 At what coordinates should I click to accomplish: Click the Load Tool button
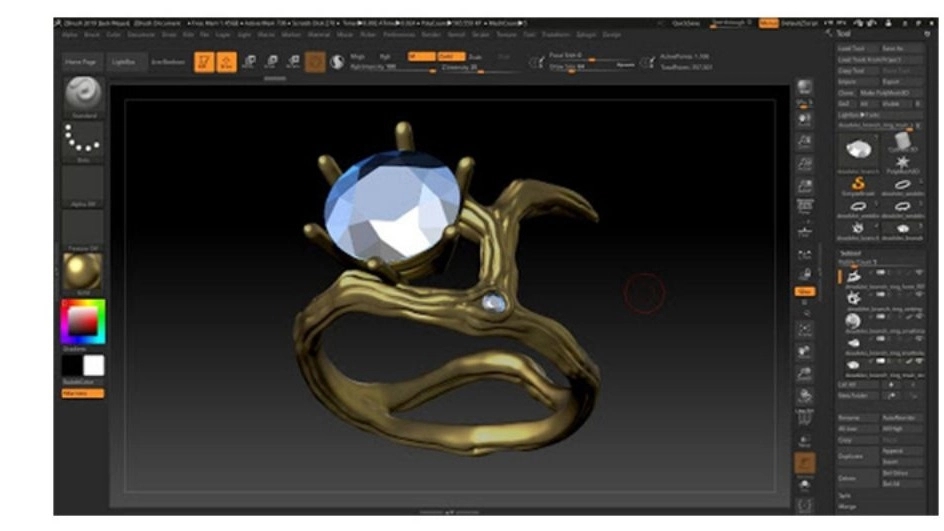(857, 48)
